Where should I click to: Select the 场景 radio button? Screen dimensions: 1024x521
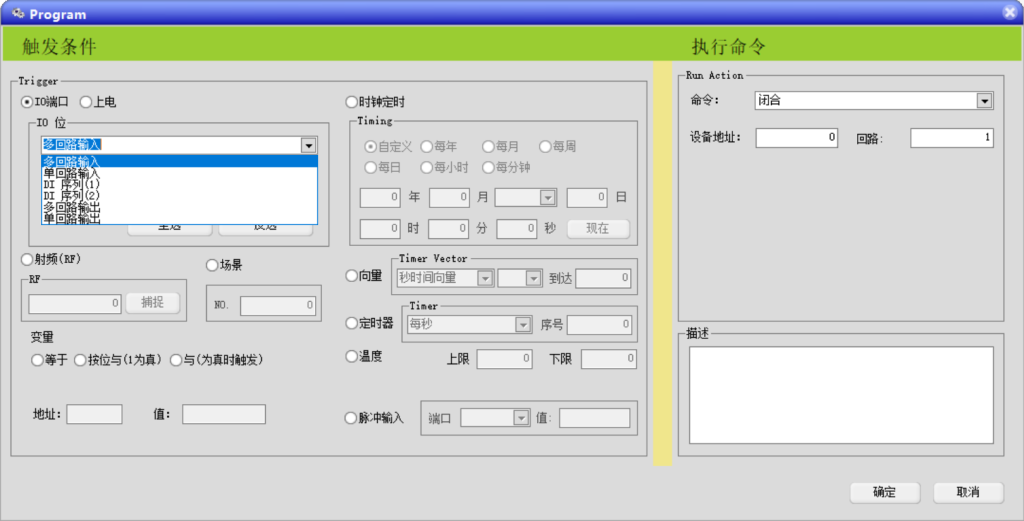tap(212, 265)
